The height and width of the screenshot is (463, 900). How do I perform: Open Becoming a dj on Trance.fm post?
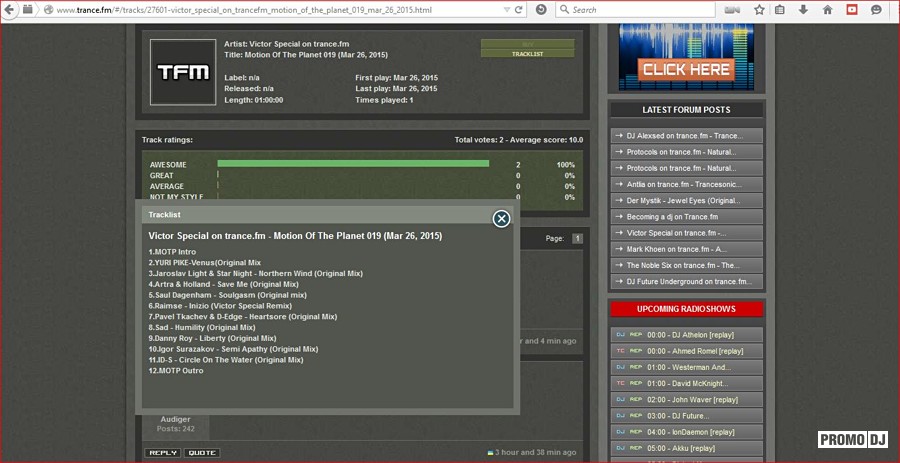pos(685,217)
